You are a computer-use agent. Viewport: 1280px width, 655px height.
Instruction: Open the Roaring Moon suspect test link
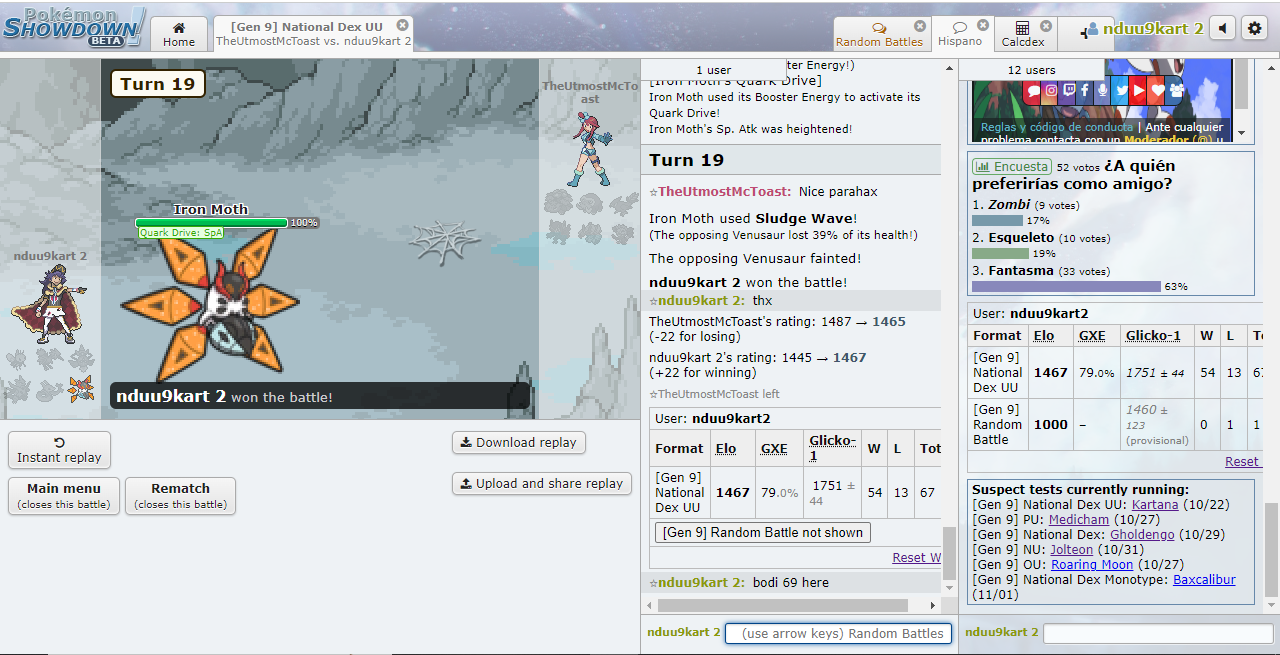tap(1093, 565)
